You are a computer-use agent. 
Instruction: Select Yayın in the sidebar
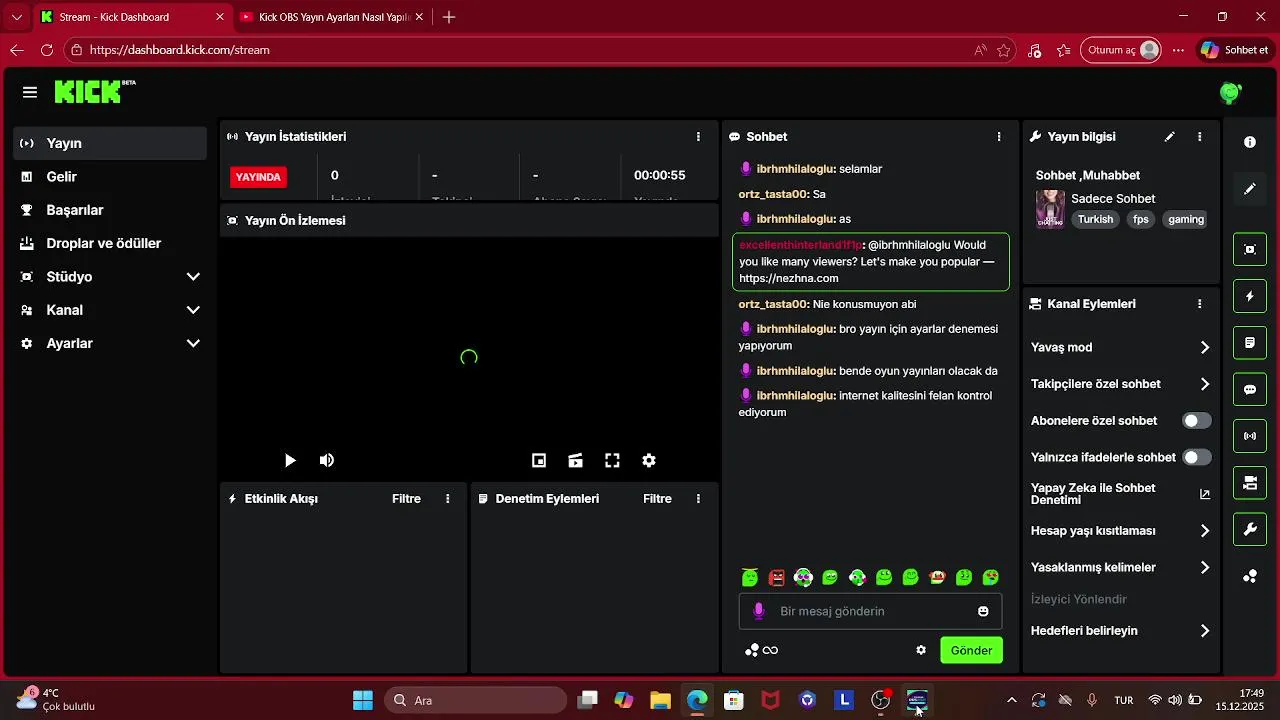110,143
